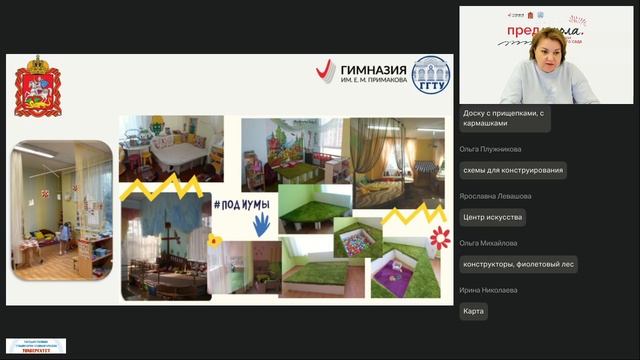Click chat message 'Доску с прищепками, с кармашками'
Viewport: 640px width, 360px height.
pyautogui.click(x=505, y=118)
